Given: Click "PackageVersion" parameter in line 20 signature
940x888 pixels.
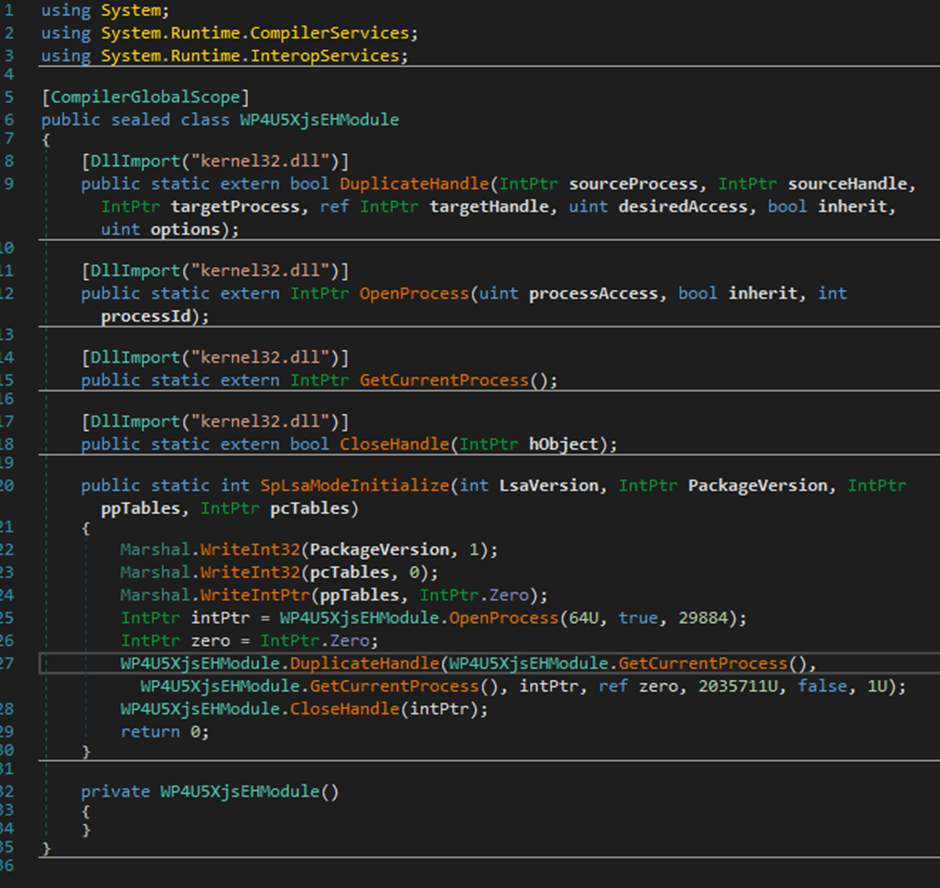Looking at the screenshot, I should click(758, 486).
